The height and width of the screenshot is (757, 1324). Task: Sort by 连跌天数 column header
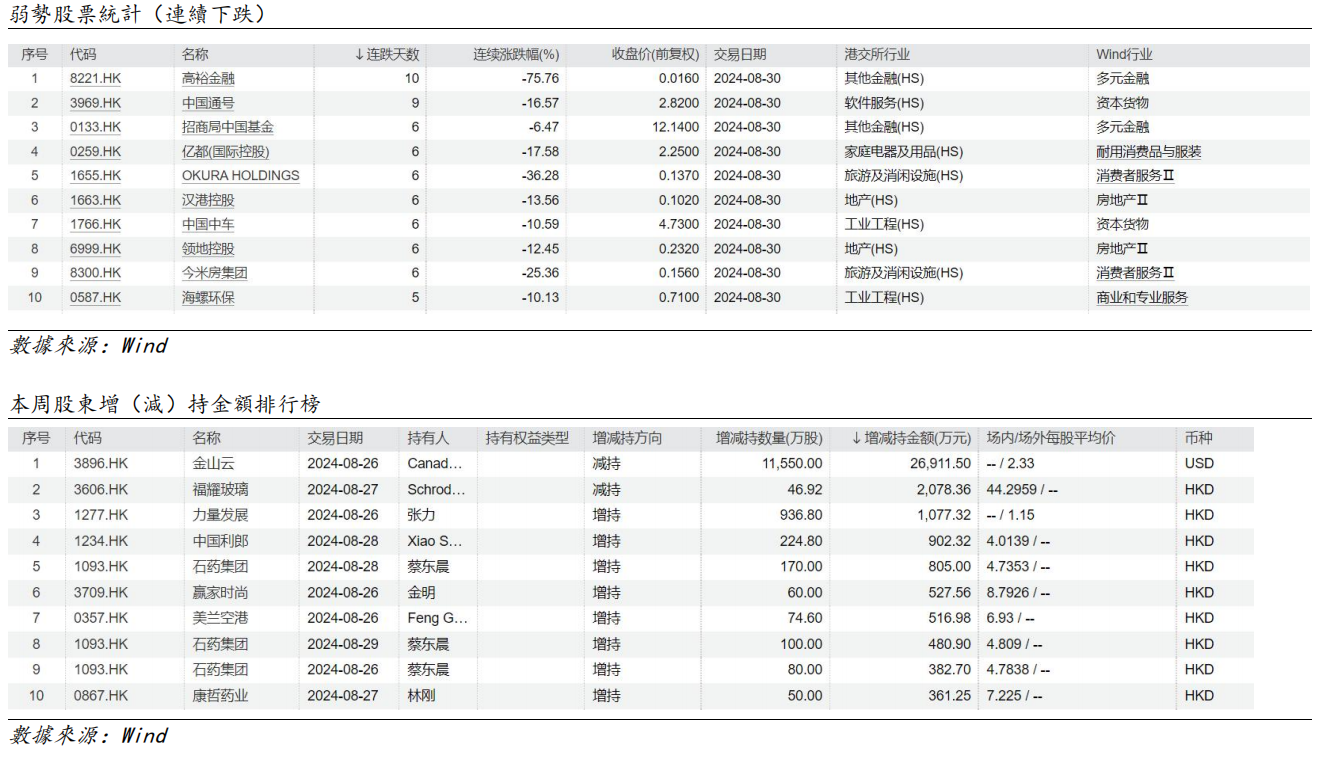click(387, 55)
